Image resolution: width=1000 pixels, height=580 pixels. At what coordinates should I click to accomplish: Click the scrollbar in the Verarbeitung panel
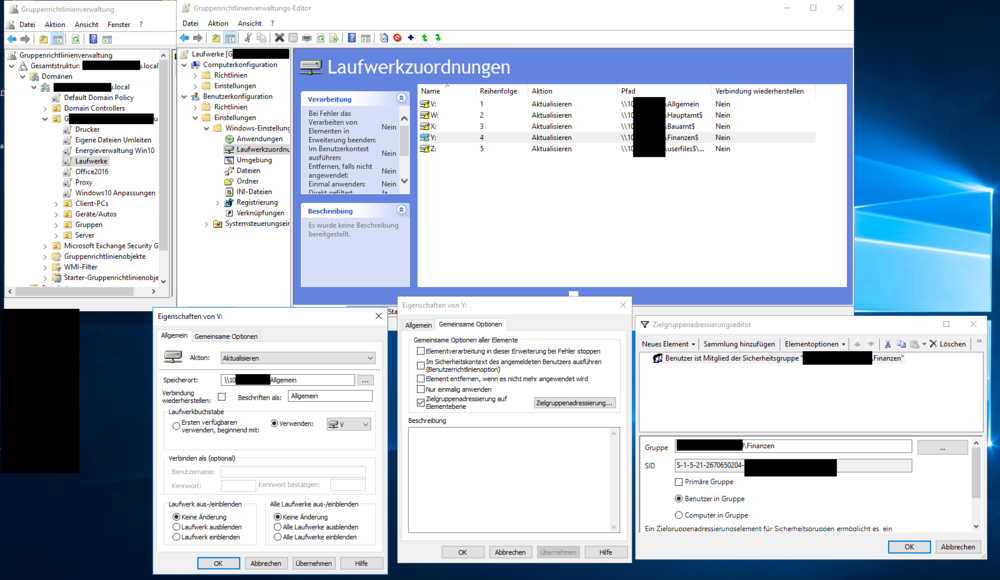pyautogui.click(x=405, y=140)
